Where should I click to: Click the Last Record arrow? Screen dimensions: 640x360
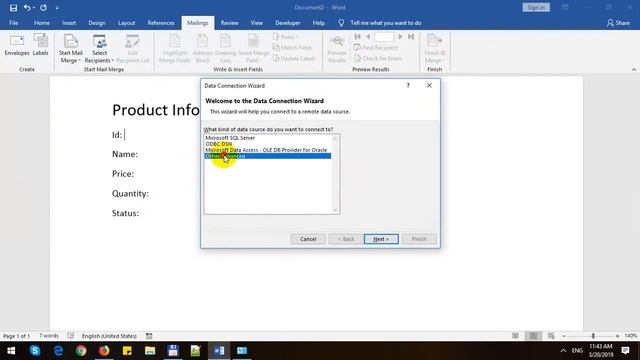411,37
